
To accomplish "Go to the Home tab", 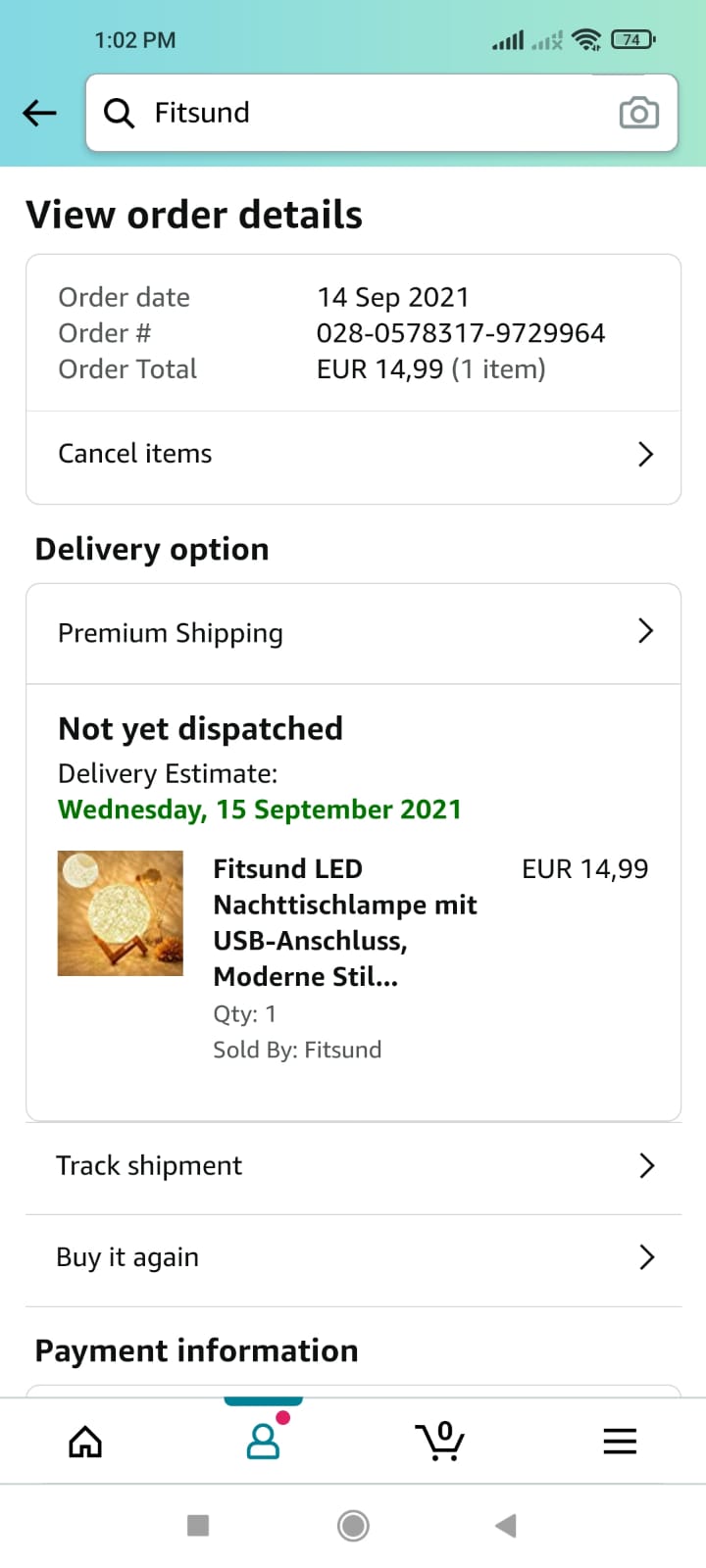I will tap(85, 1442).
